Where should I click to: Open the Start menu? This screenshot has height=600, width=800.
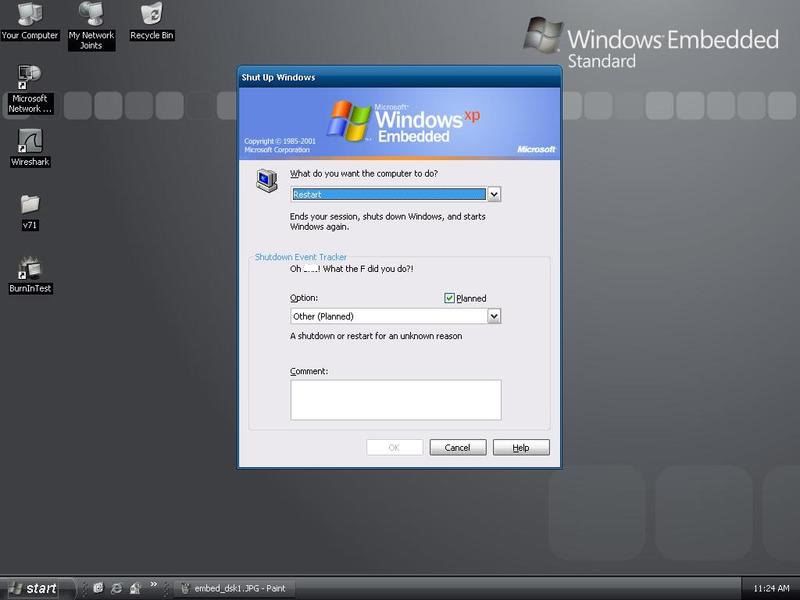[x=33, y=588]
